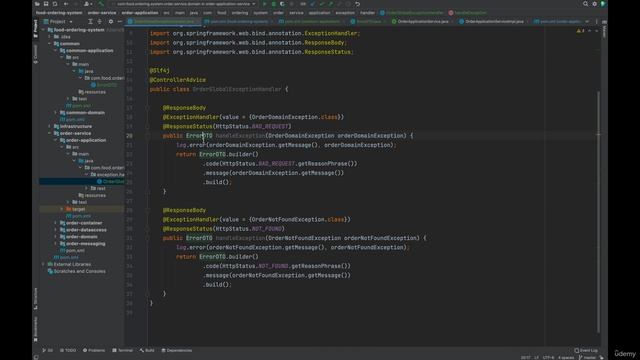Open the Dependencies tool window
Screen dimensions: 640x360
click(177, 350)
